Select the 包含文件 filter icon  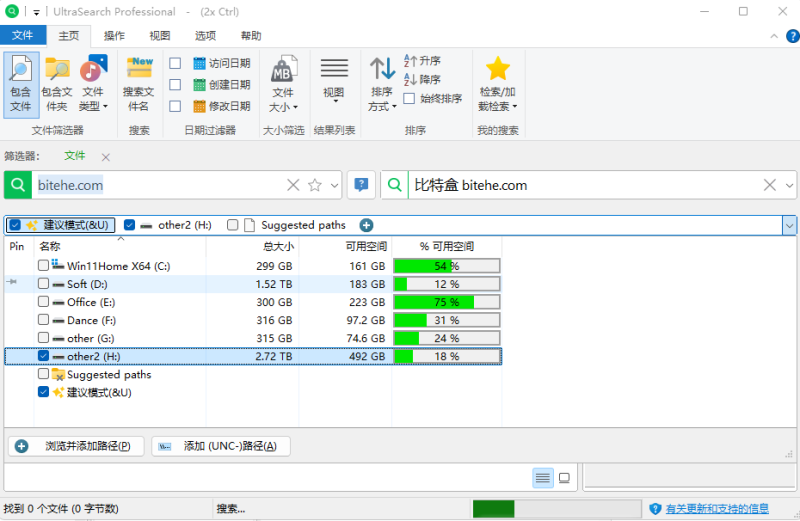click(x=21, y=85)
